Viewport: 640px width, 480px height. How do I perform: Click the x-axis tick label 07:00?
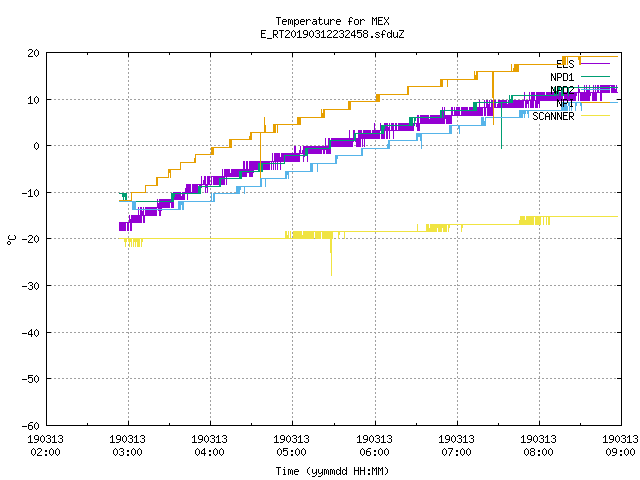(456, 452)
